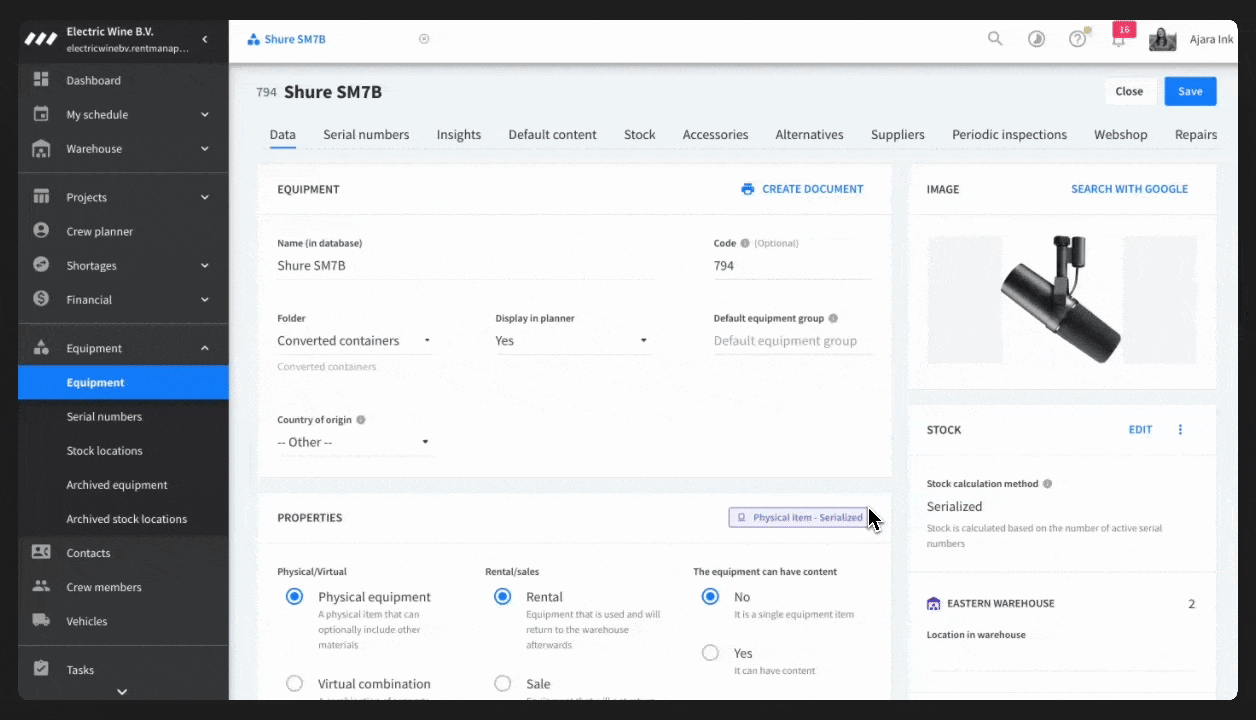Open the Country of origin dropdown
1256x720 pixels.
tap(355, 442)
